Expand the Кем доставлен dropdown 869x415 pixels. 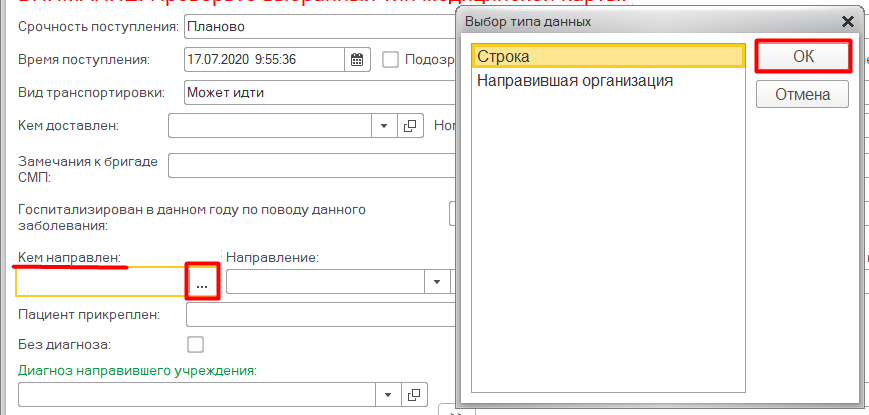click(x=385, y=126)
